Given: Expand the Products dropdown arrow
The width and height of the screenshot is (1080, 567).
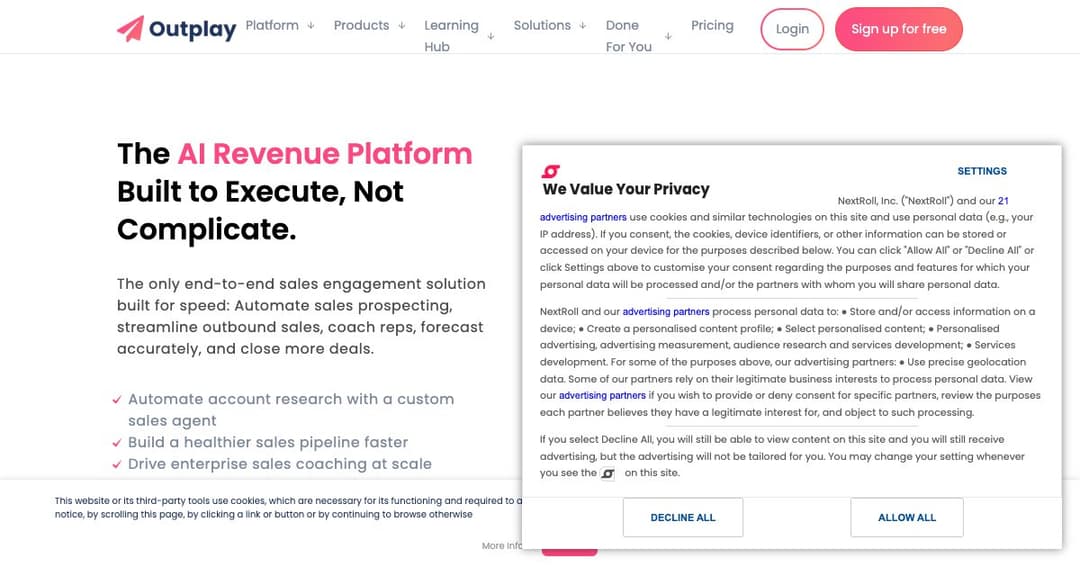Looking at the screenshot, I should 402,25.
